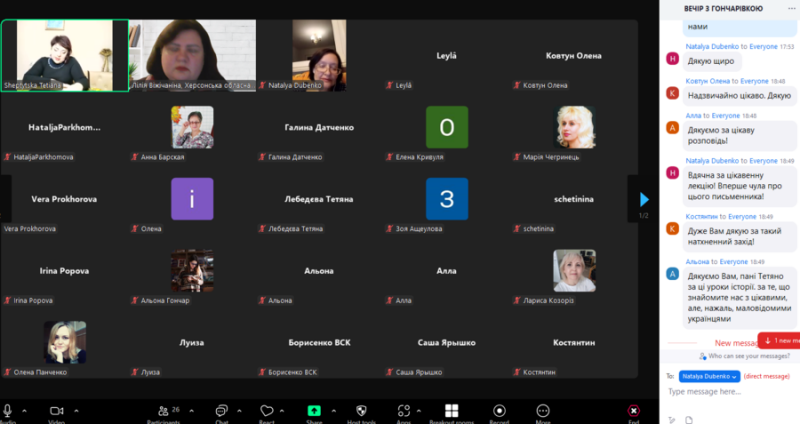Click Альона's blue chat avatar
Viewport: 800px width, 424px height.
coord(672,274)
